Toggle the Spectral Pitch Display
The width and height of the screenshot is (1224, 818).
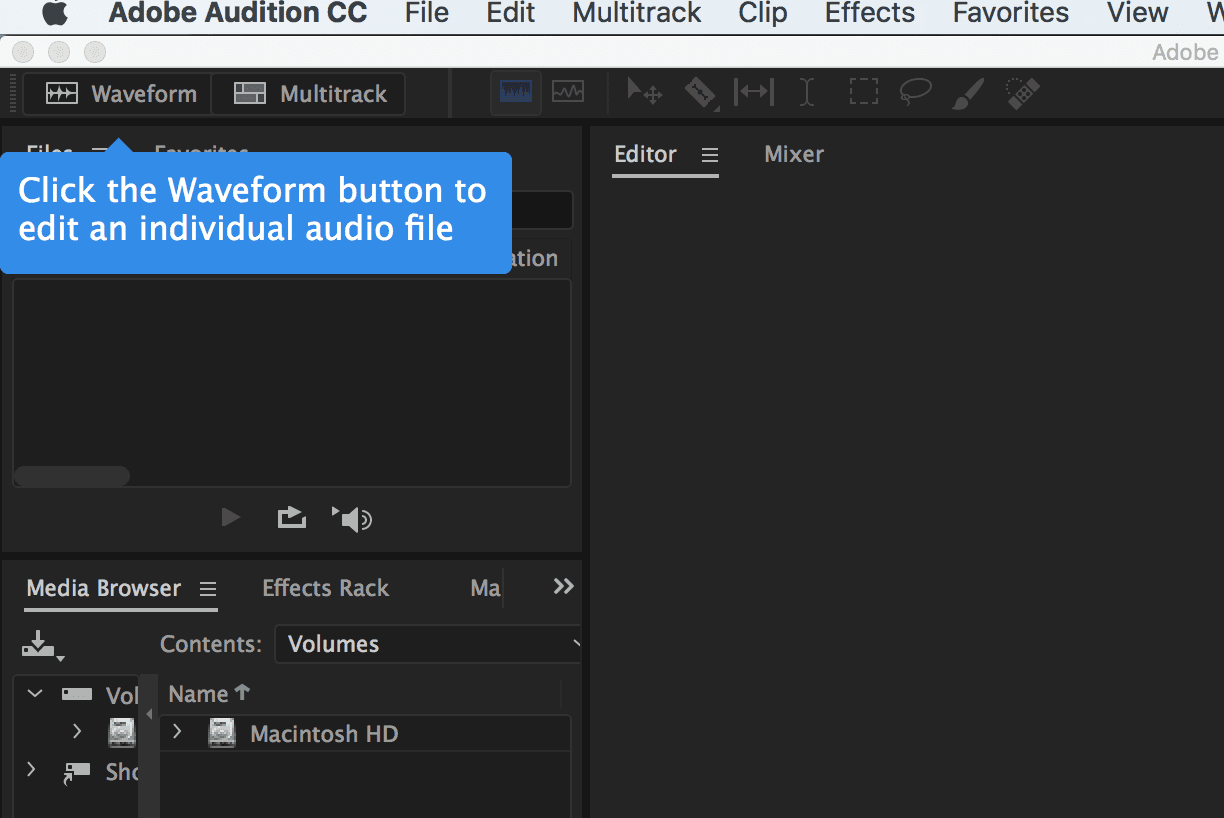[568, 93]
